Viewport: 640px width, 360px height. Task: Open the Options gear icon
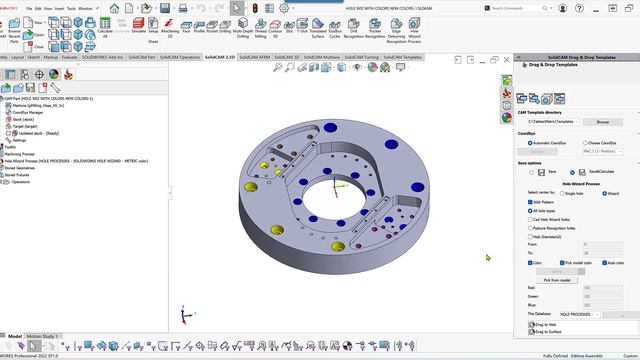[284, 8]
